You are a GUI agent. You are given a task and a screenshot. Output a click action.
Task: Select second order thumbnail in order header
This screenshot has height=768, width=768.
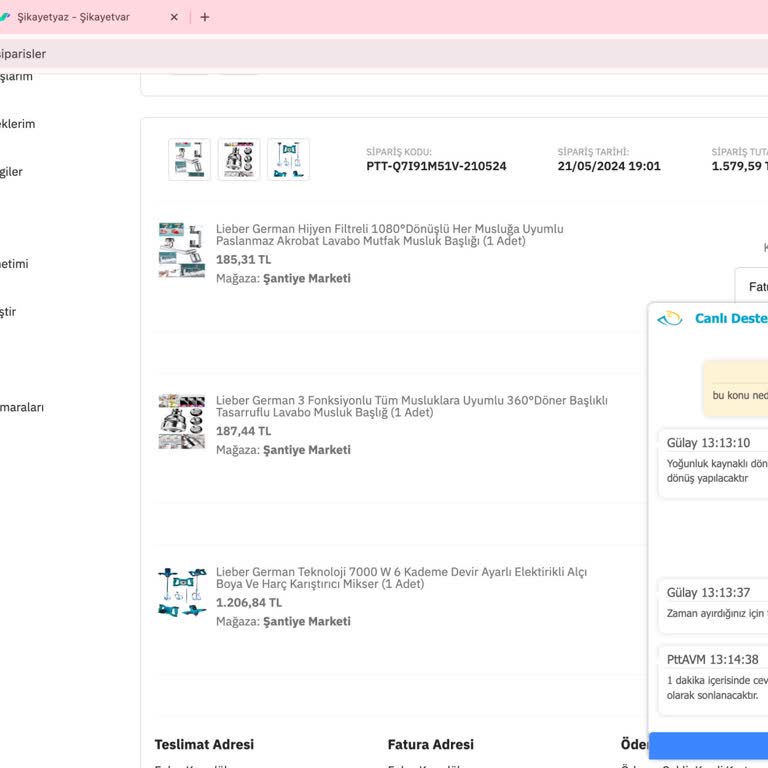pyautogui.click(x=239, y=159)
